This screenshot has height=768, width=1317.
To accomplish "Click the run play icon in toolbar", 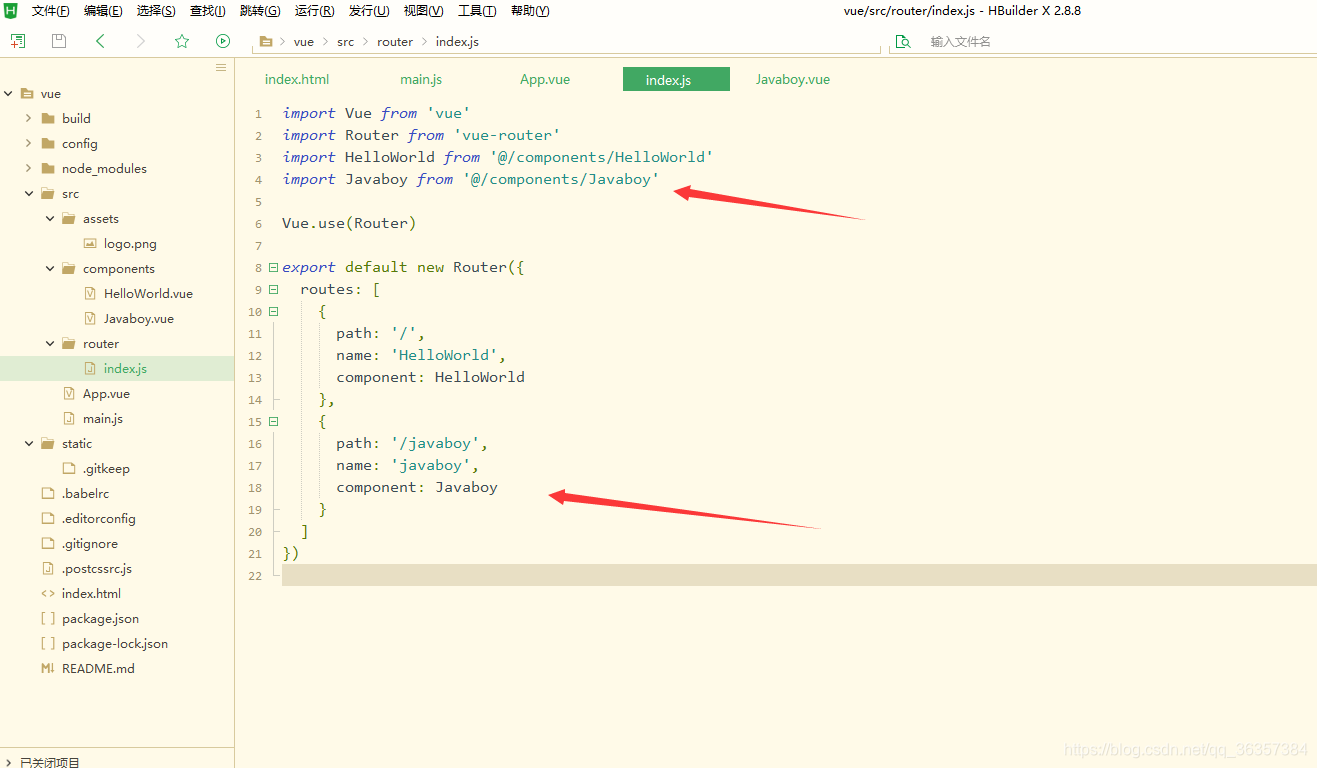I will (223, 41).
